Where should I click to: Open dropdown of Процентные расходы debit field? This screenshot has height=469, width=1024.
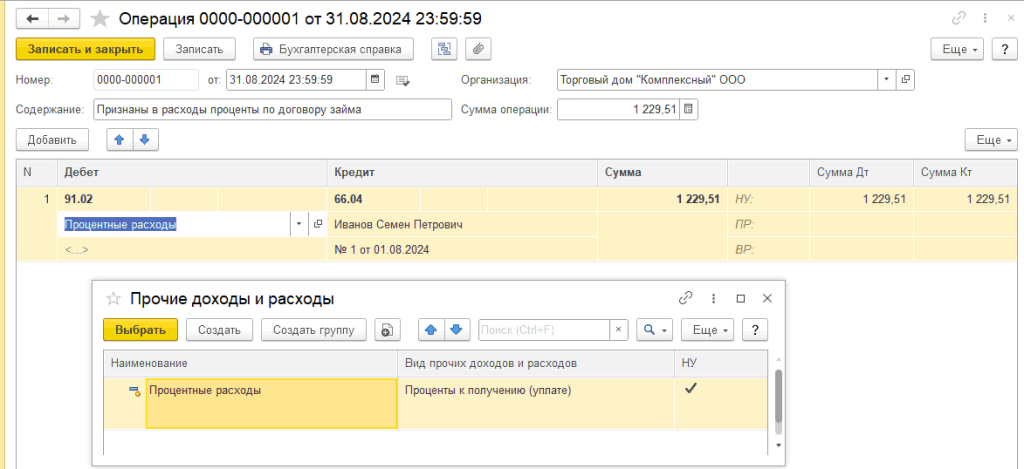(x=300, y=225)
